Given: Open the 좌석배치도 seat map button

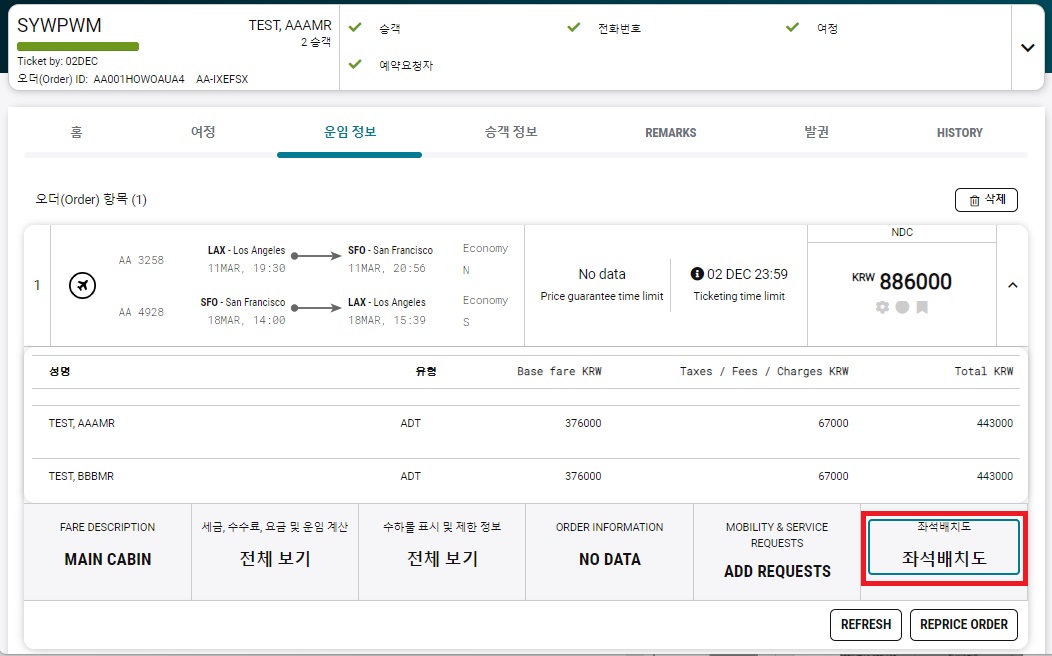Looking at the screenshot, I should click(944, 548).
